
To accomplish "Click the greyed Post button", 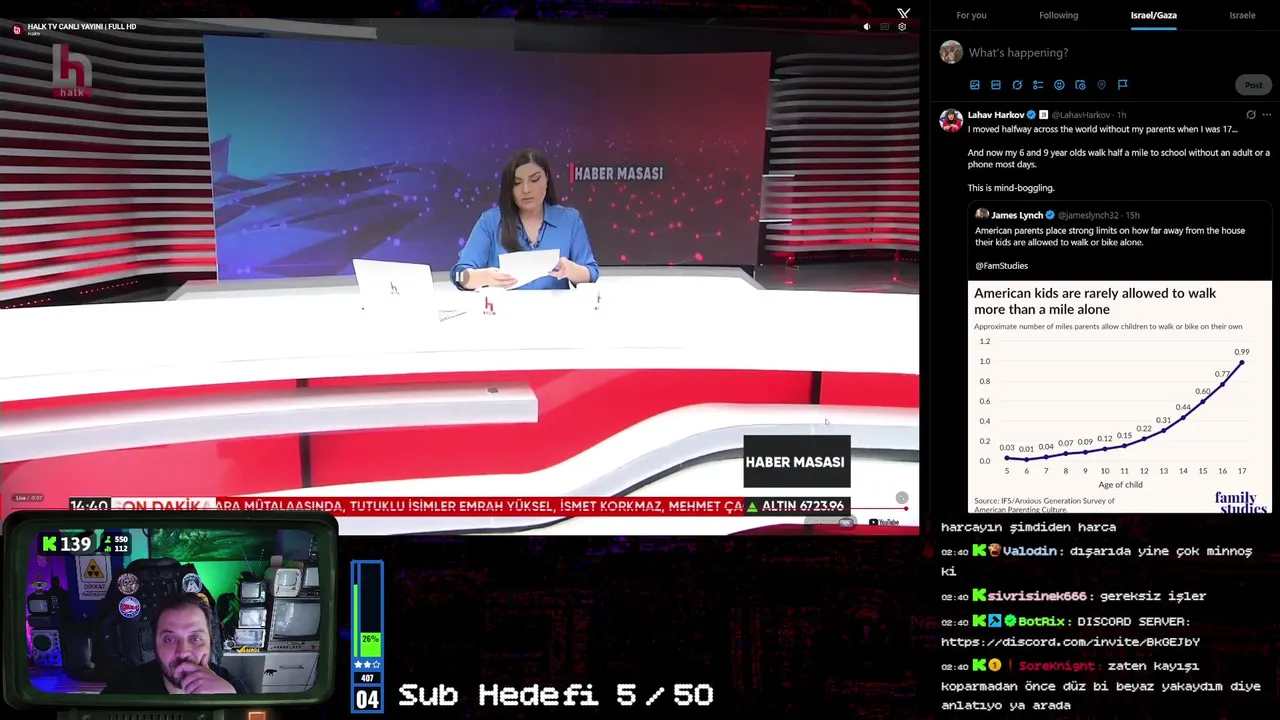I will [1253, 85].
